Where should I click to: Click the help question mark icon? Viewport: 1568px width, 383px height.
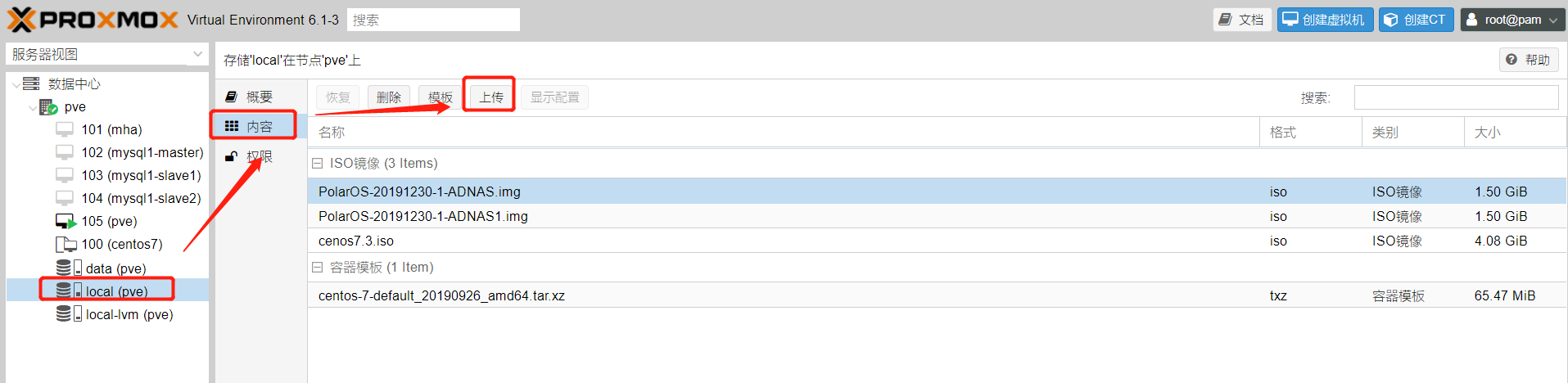point(1512,60)
